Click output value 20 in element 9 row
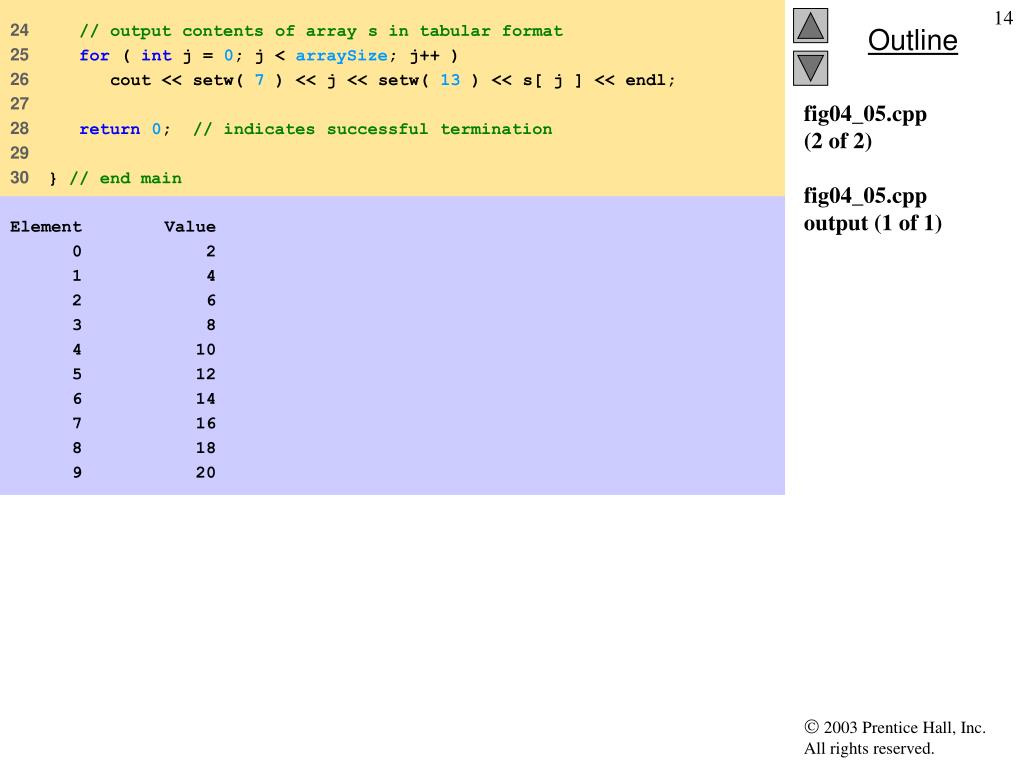This screenshot has height=768, width=1024. coord(205,473)
